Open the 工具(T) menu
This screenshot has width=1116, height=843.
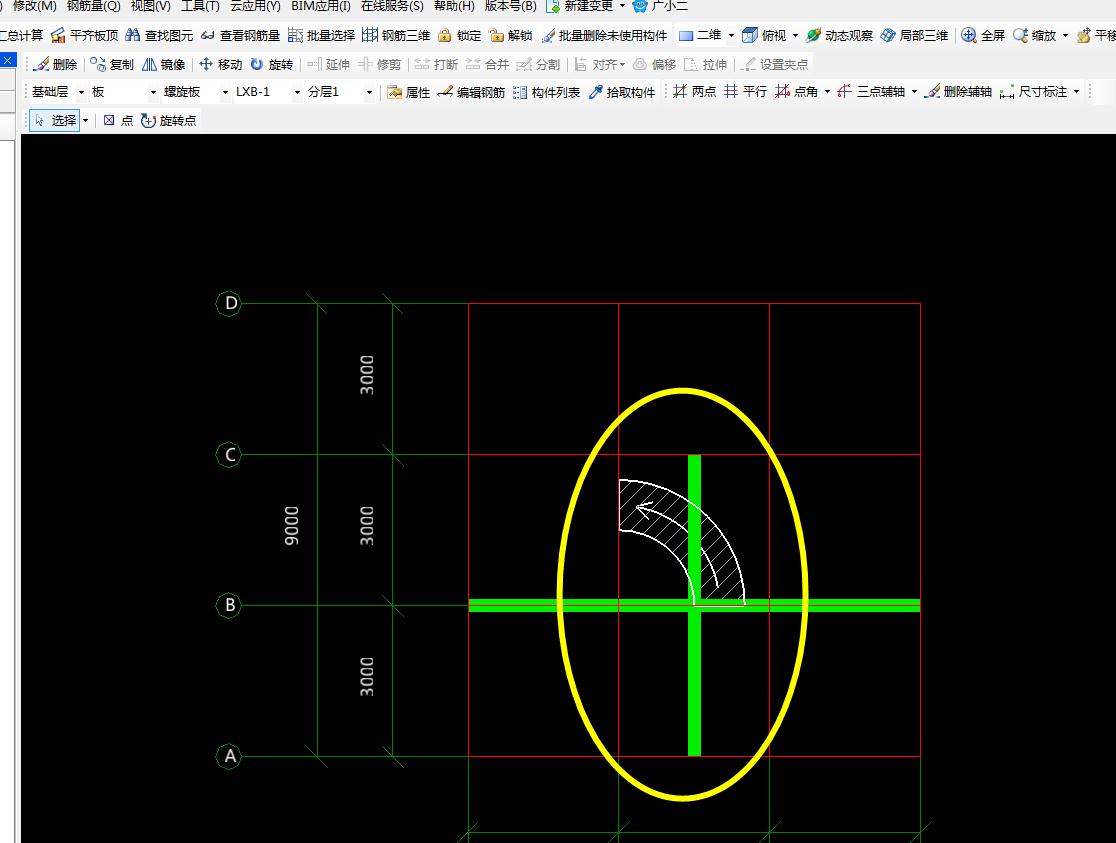tap(200, 6)
